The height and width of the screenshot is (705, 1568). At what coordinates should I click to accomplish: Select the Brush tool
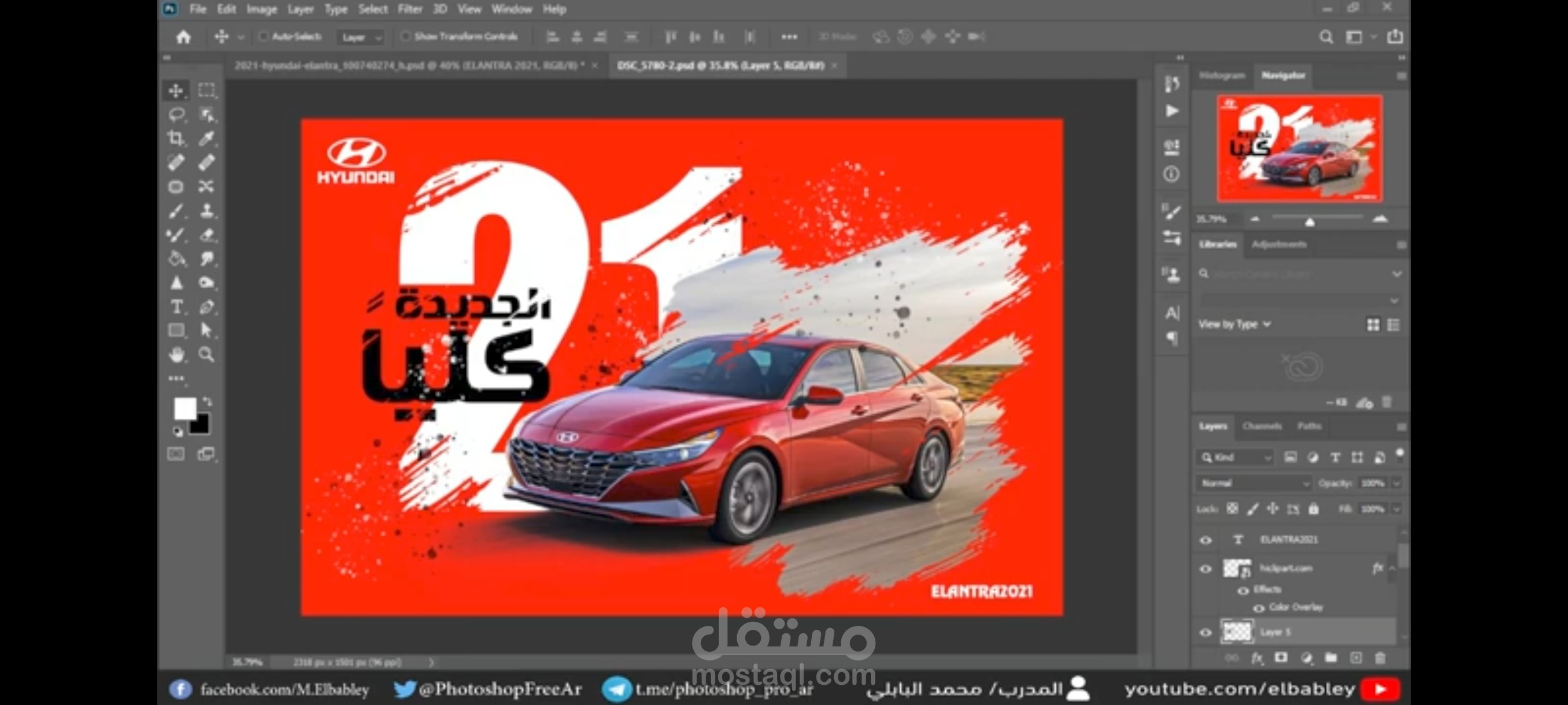[x=176, y=210]
